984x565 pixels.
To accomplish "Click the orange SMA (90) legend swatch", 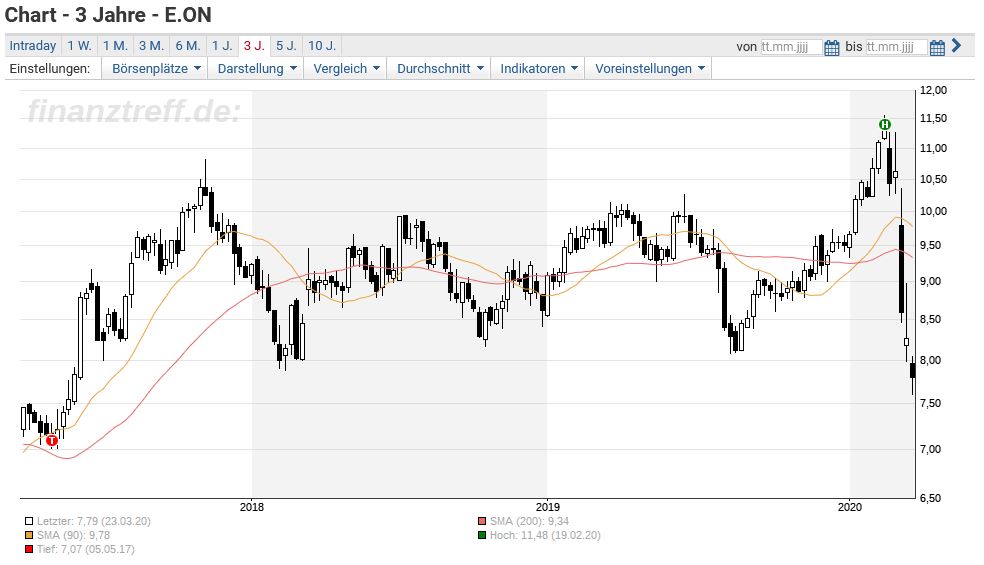I will coord(29,535).
